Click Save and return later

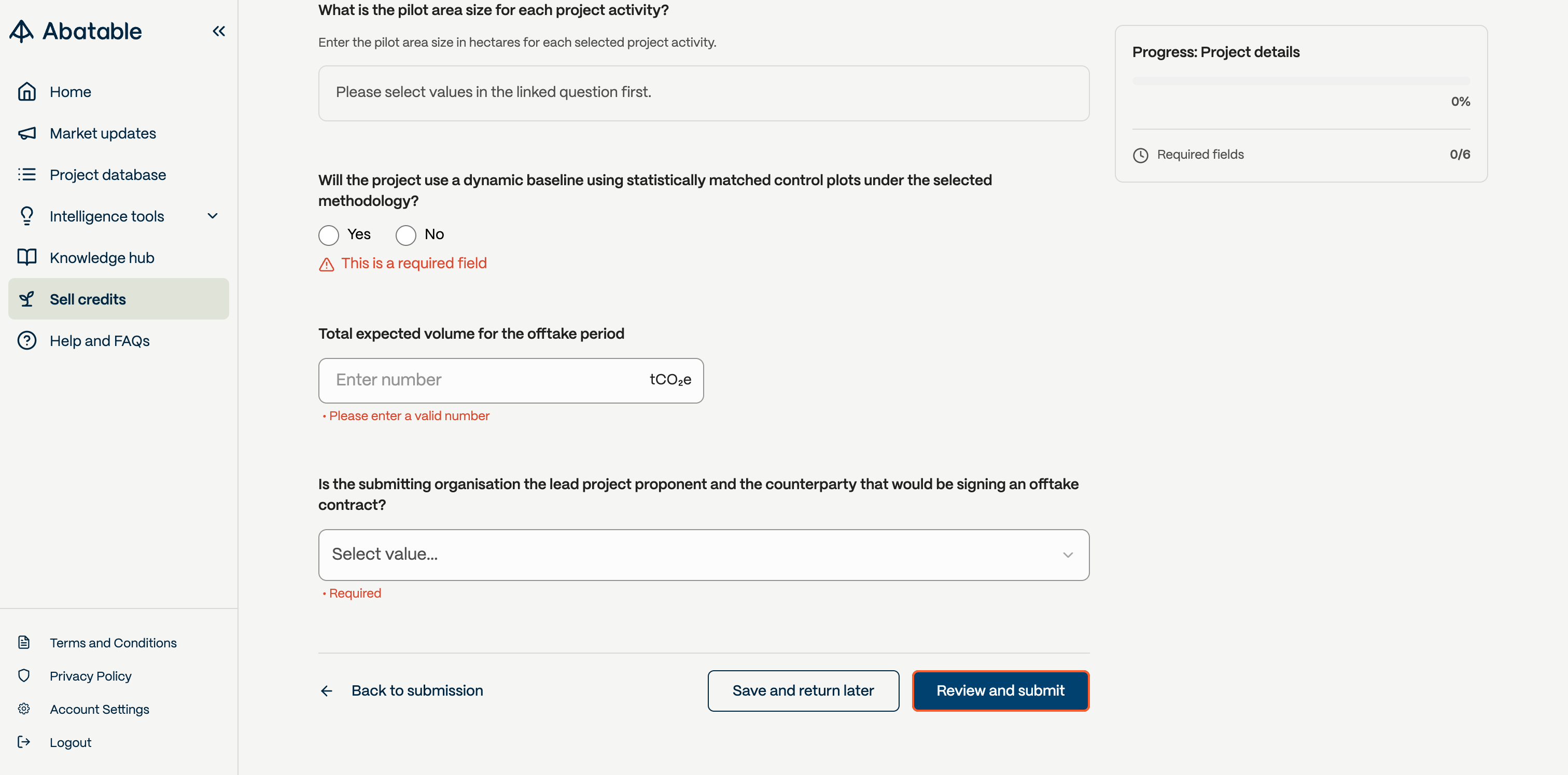(x=803, y=690)
